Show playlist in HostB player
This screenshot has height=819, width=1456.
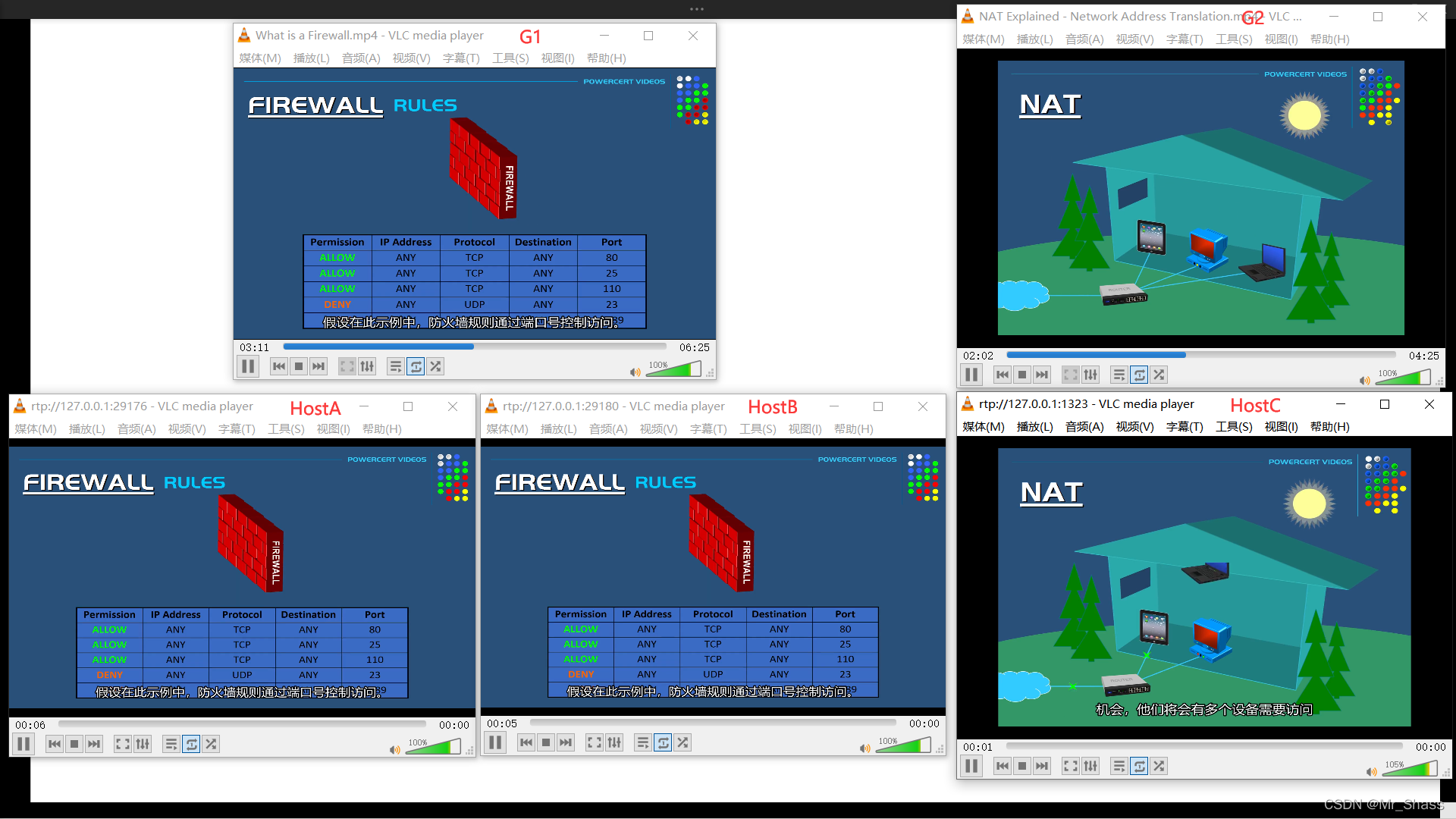642,743
